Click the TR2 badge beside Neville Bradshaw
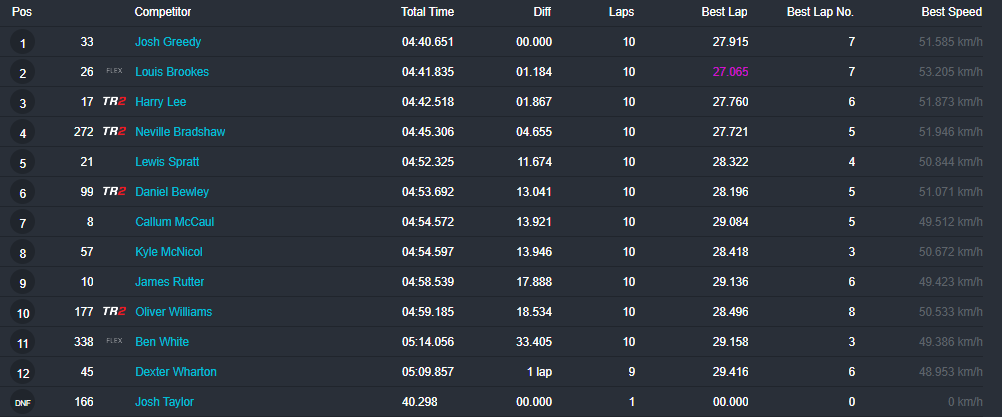This screenshot has height=417, width=1002. [x=114, y=132]
